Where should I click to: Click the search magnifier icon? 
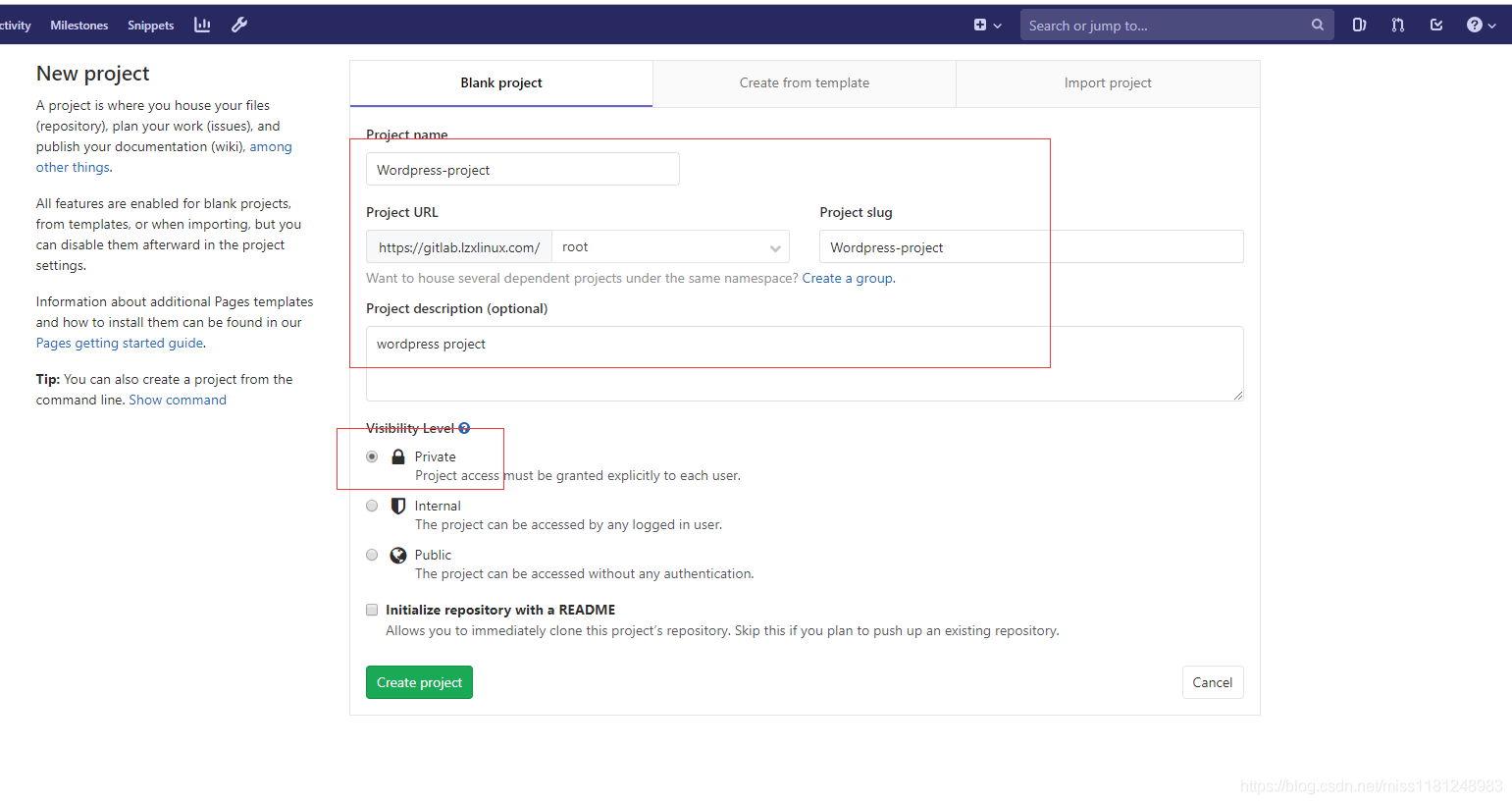point(1318,26)
